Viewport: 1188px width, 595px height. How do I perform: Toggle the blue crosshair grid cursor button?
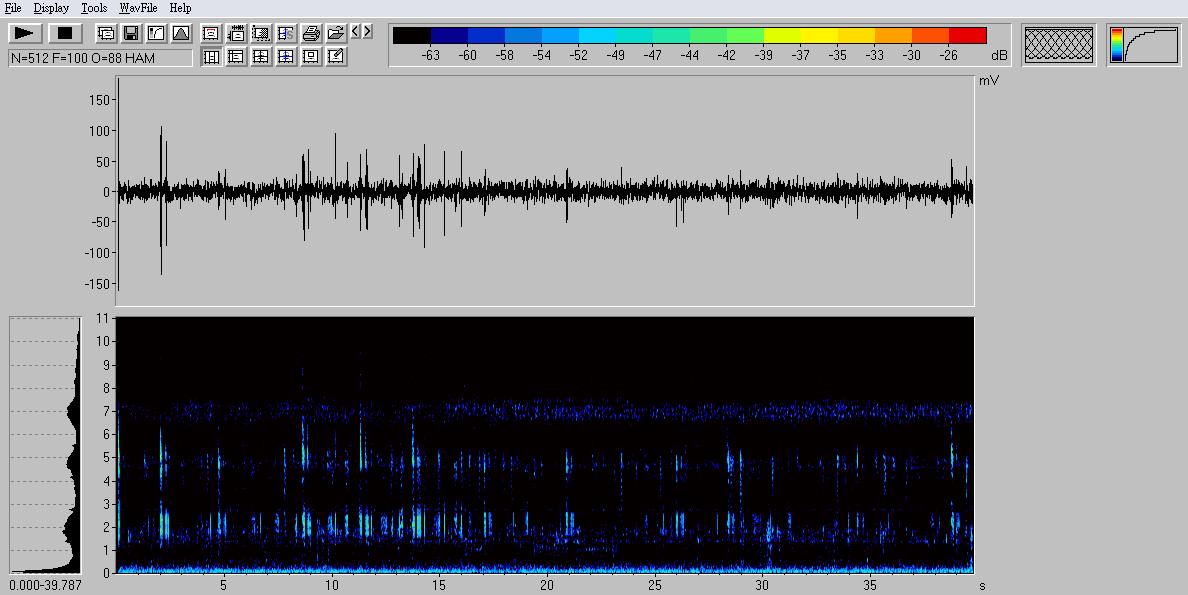[286, 57]
